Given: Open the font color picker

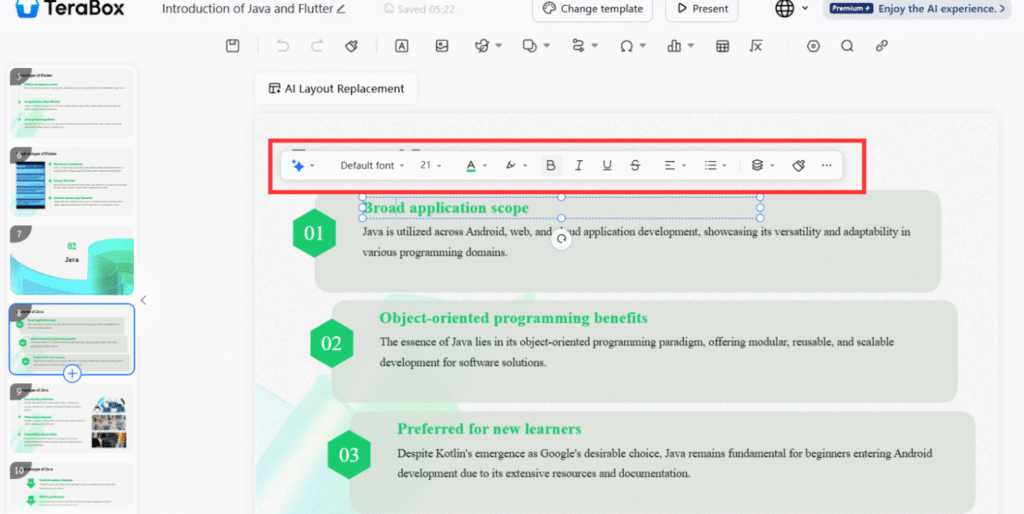Looking at the screenshot, I should tap(476, 165).
